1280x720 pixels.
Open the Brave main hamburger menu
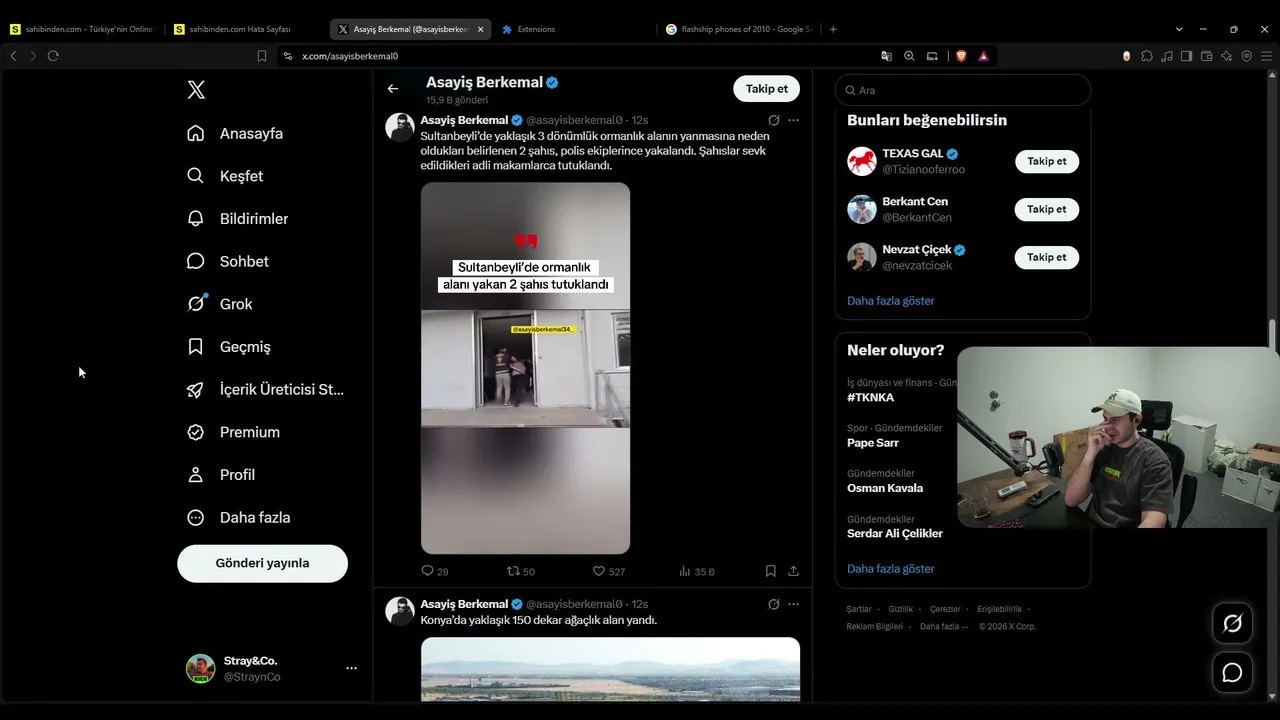coord(1265,56)
